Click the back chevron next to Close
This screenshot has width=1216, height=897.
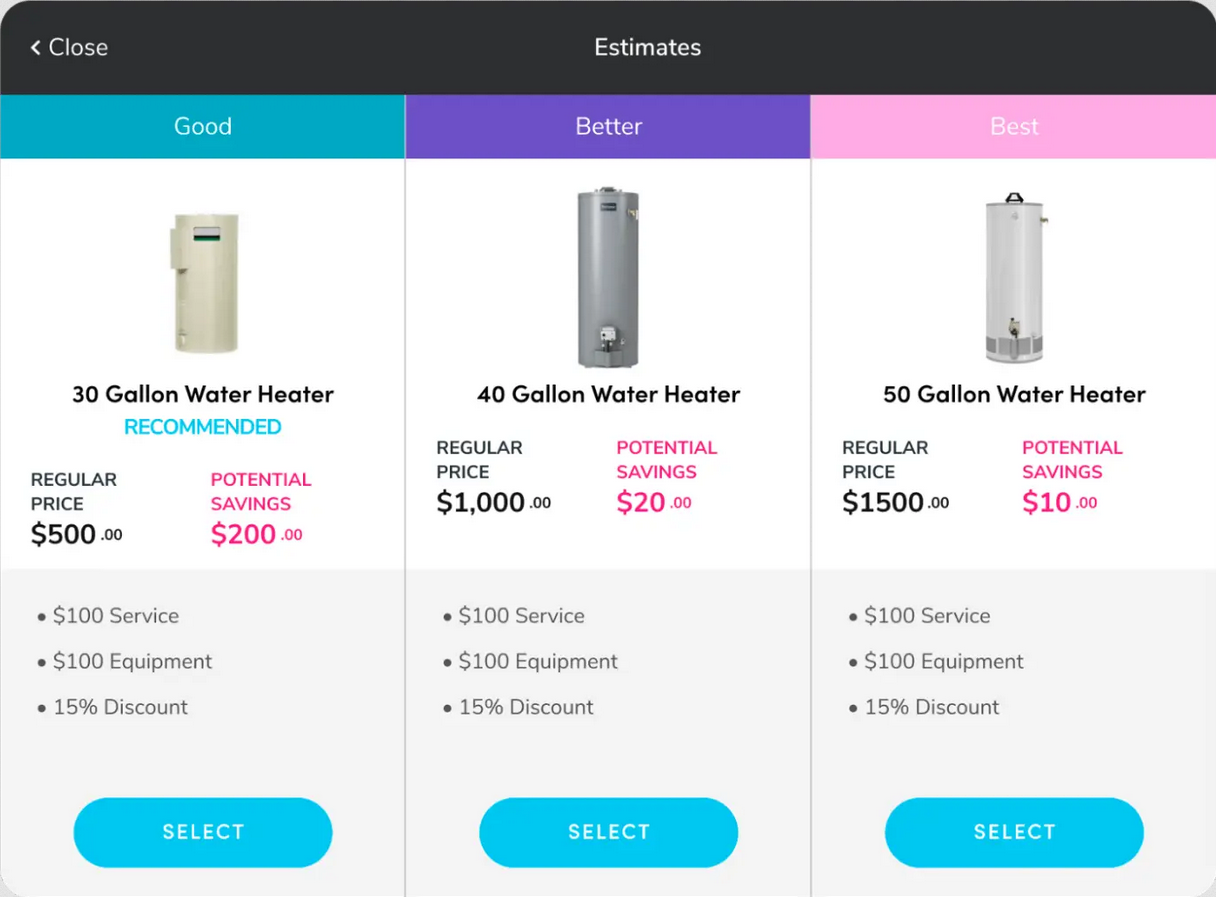click(x=34, y=47)
